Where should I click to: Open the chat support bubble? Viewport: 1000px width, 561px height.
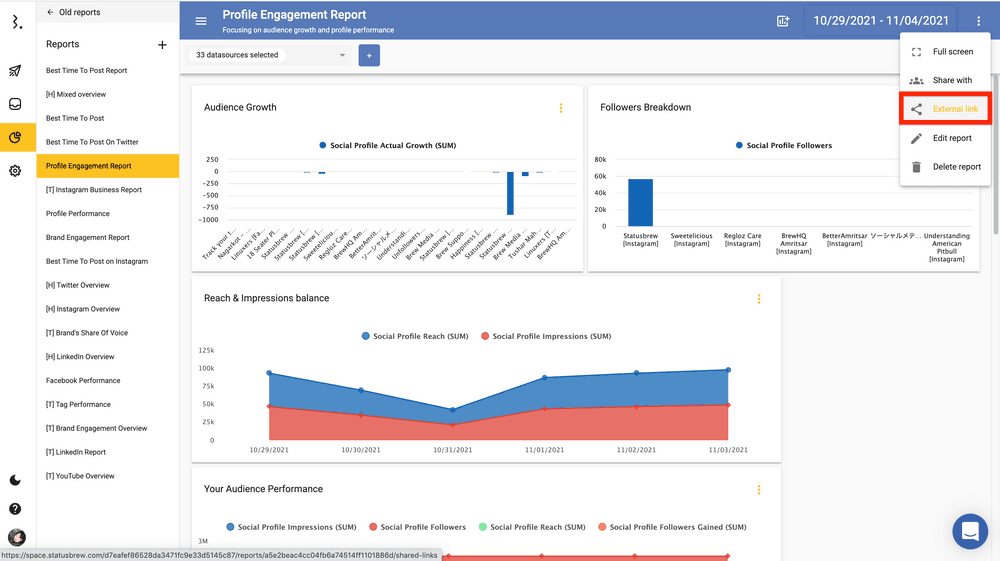tap(969, 531)
